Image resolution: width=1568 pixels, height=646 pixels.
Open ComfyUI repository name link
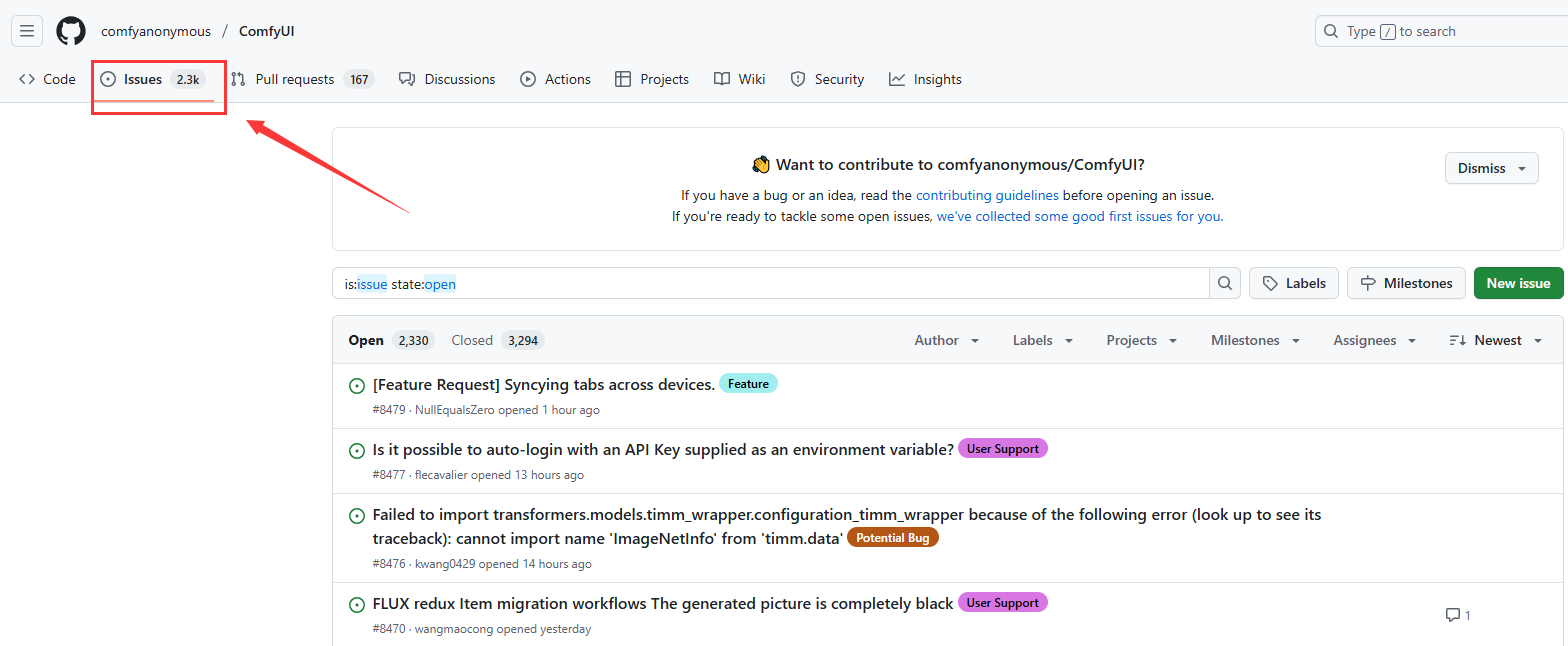click(266, 31)
